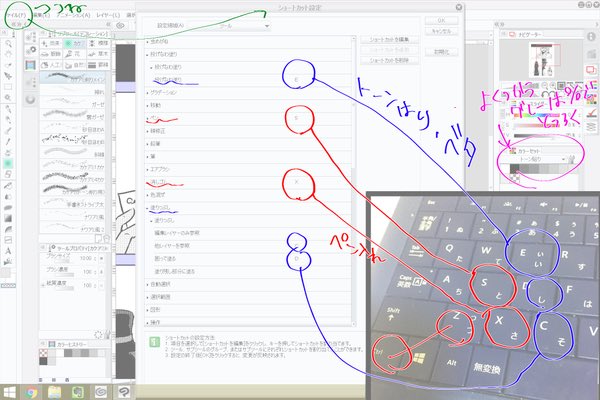
Task: Select the ナワアミ風 2 brush
Action: tap(72, 227)
